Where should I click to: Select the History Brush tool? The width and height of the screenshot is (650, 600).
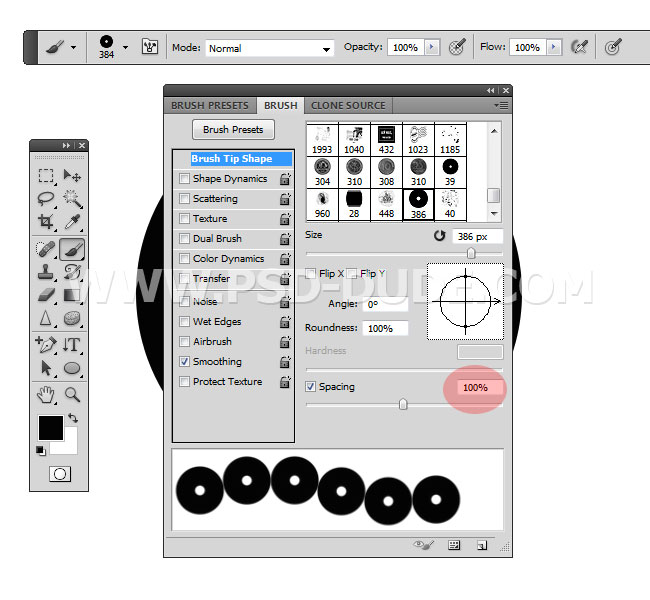click(x=72, y=272)
